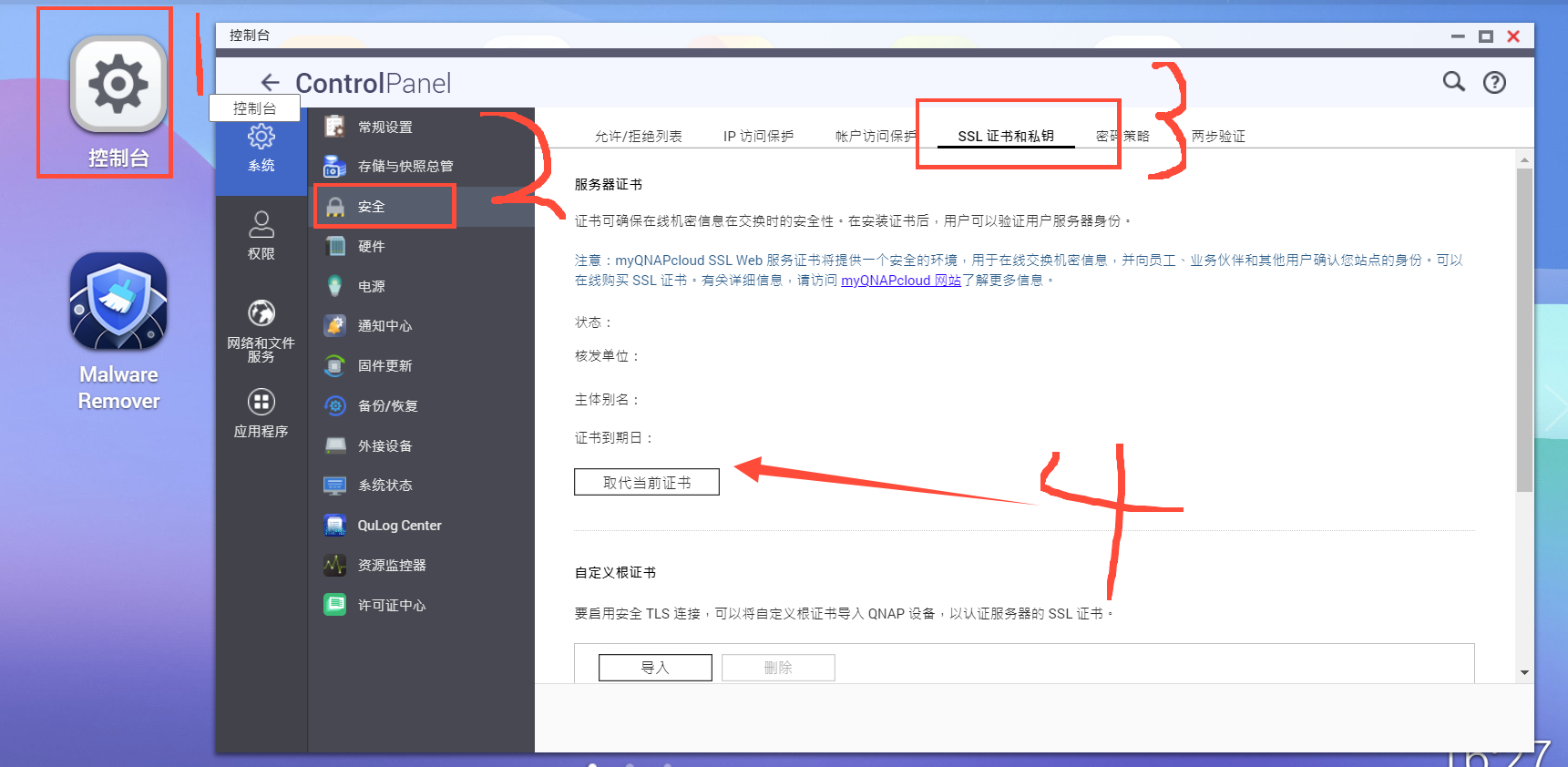This screenshot has width=1568, height=767.
Task: Click the 控制台 tooltip label
Action: (255, 108)
